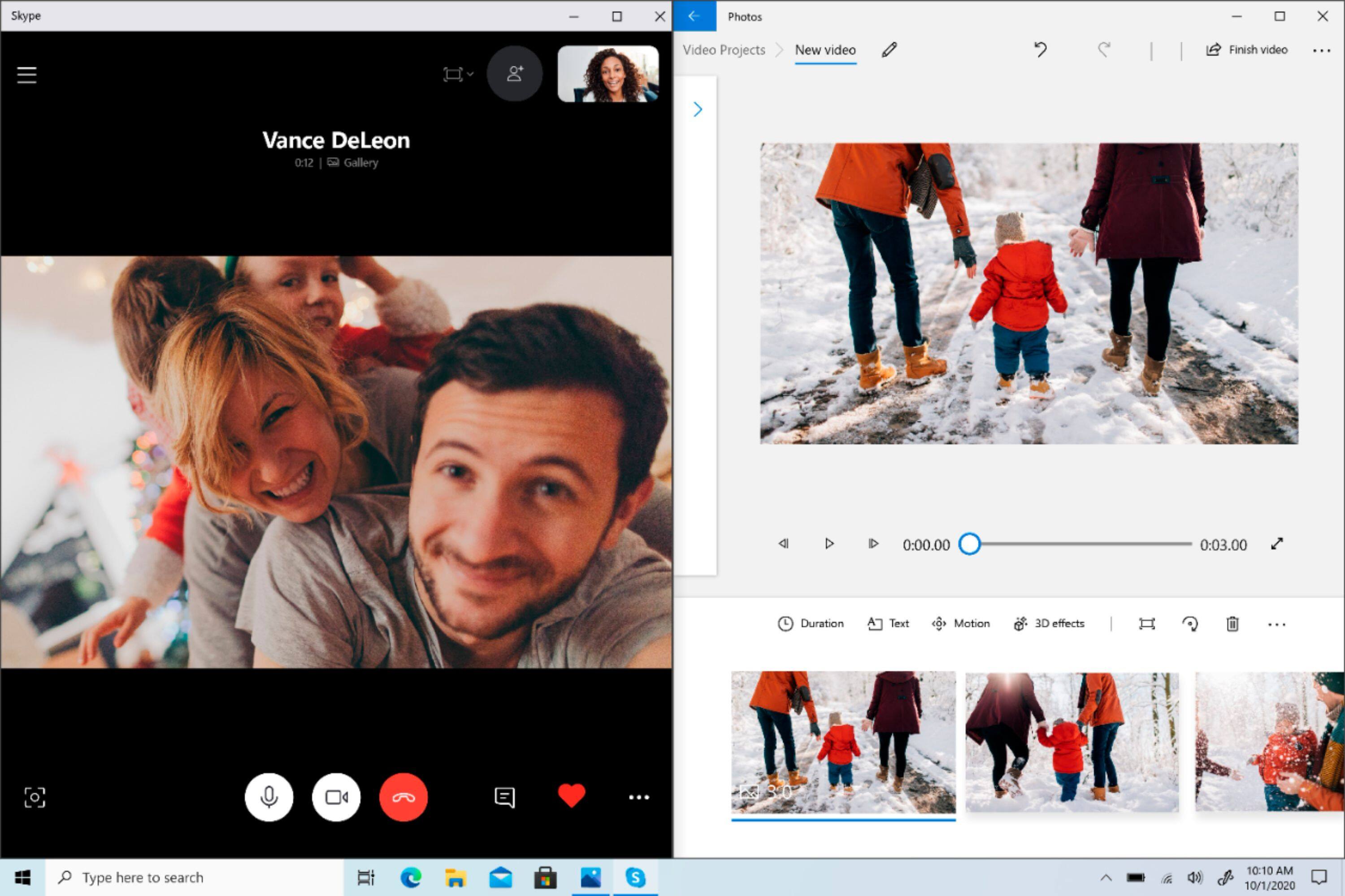This screenshot has width=1345, height=896.
Task: Take a snapshot of the call
Action: (35, 797)
